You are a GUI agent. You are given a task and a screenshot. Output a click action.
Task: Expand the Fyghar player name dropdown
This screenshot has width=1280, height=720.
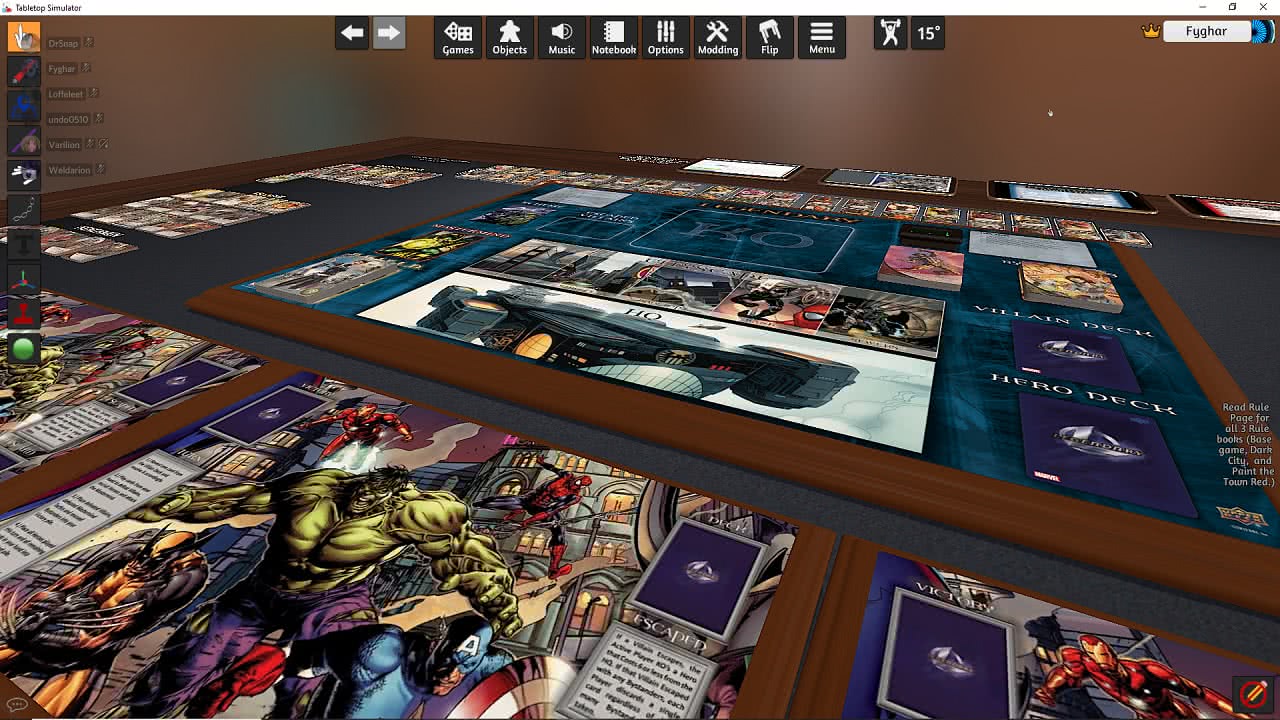(x=1206, y=31)
